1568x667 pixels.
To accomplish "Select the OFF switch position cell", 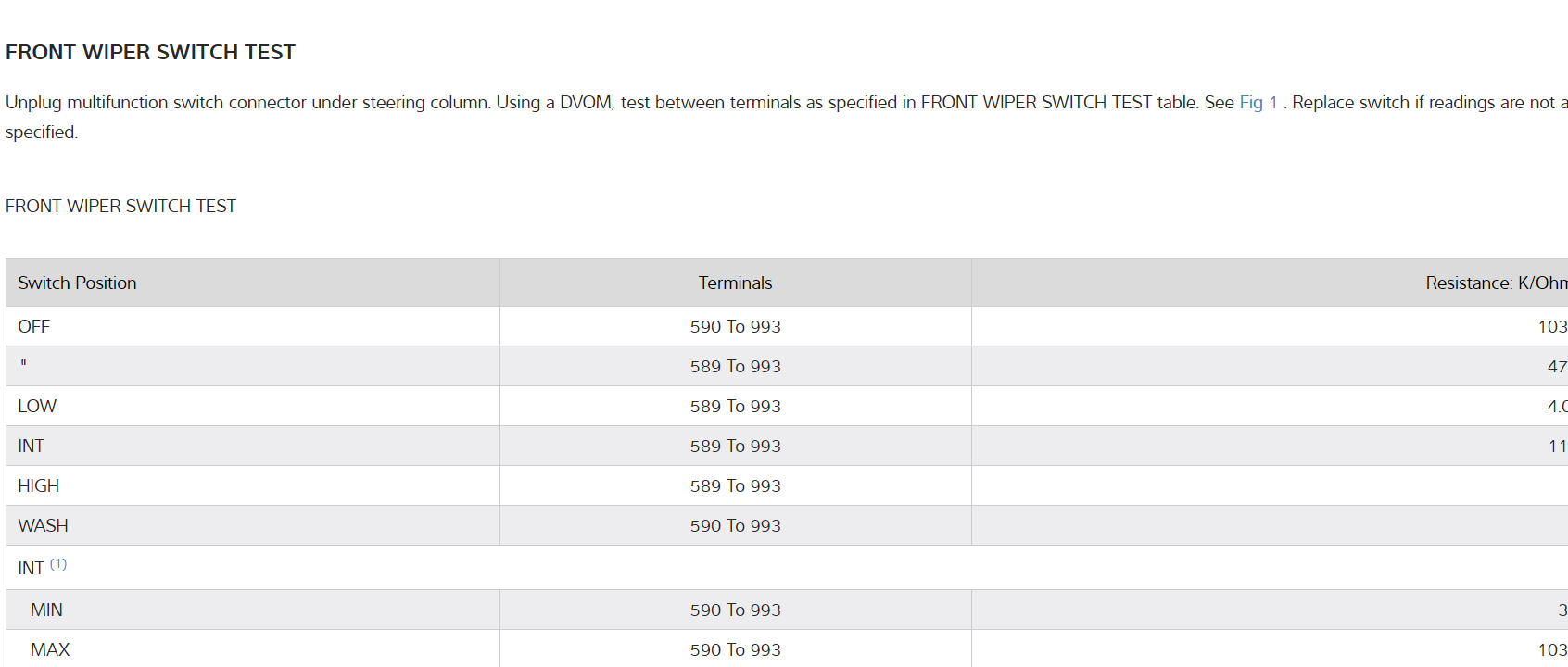I will click(x=34, y=327).
